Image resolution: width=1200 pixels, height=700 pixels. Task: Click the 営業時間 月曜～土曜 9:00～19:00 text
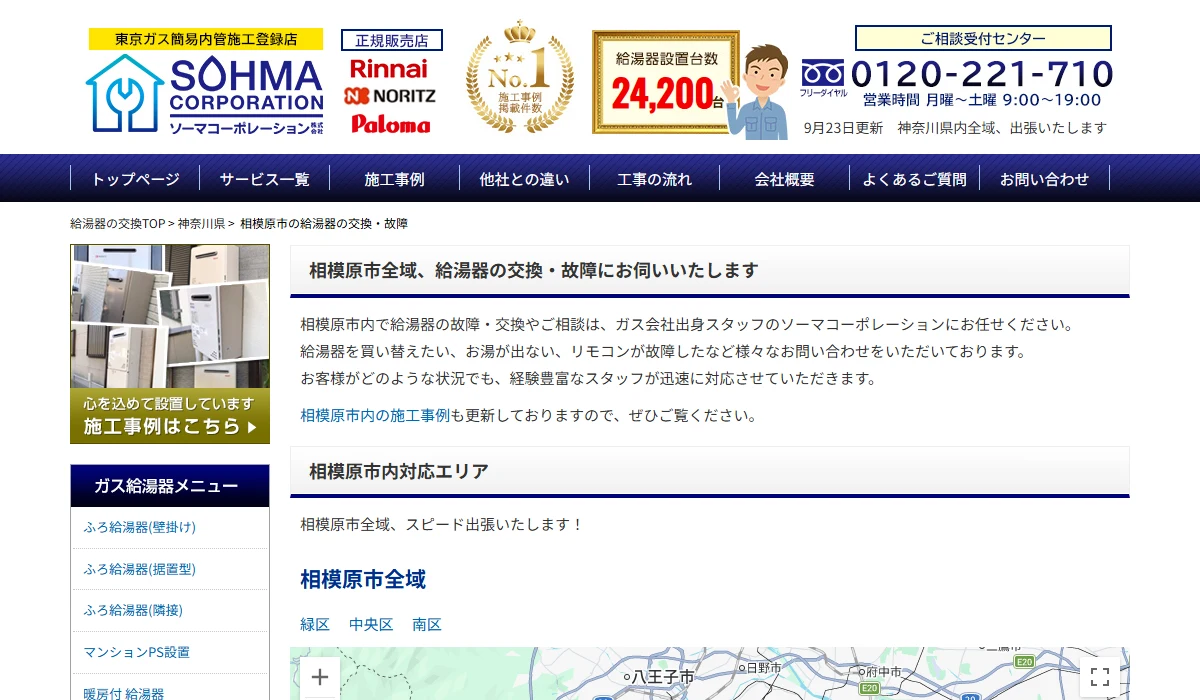[x=982, y=100]
